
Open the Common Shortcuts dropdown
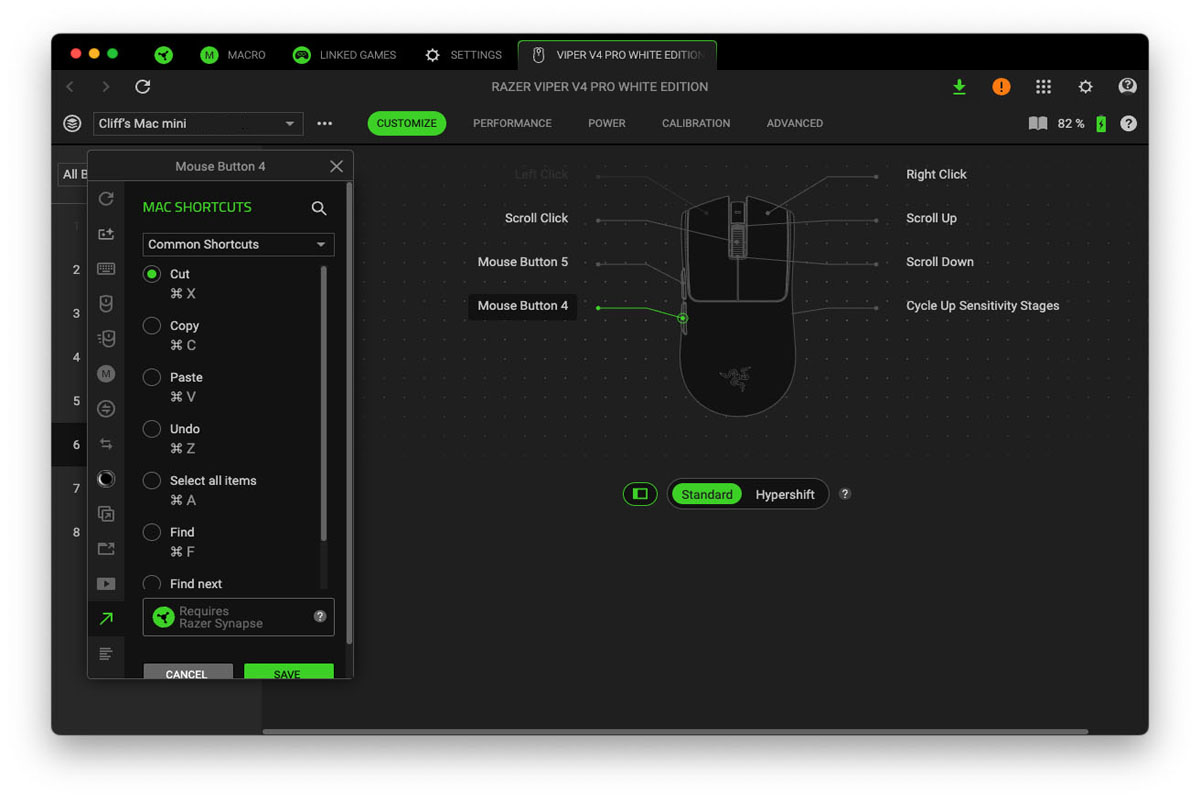click(238, 244)
